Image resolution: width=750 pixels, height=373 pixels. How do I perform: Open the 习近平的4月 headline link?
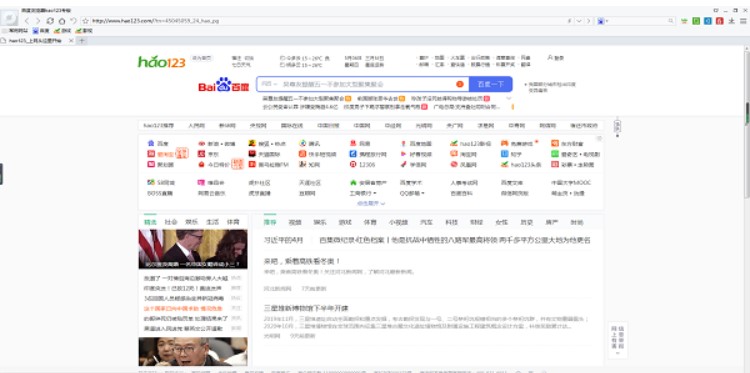284,240
